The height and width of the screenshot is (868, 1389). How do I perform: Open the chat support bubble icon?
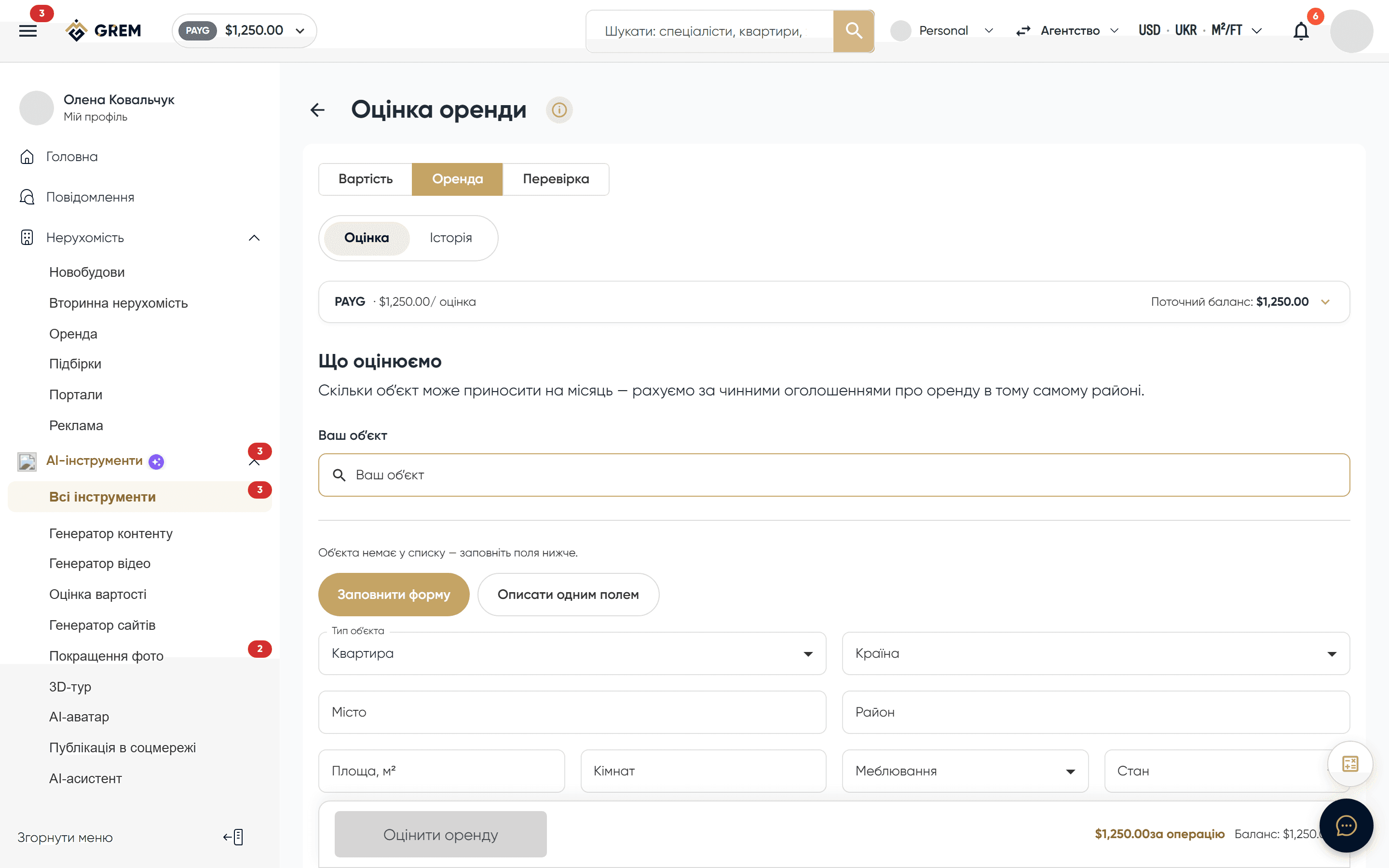1346,826
